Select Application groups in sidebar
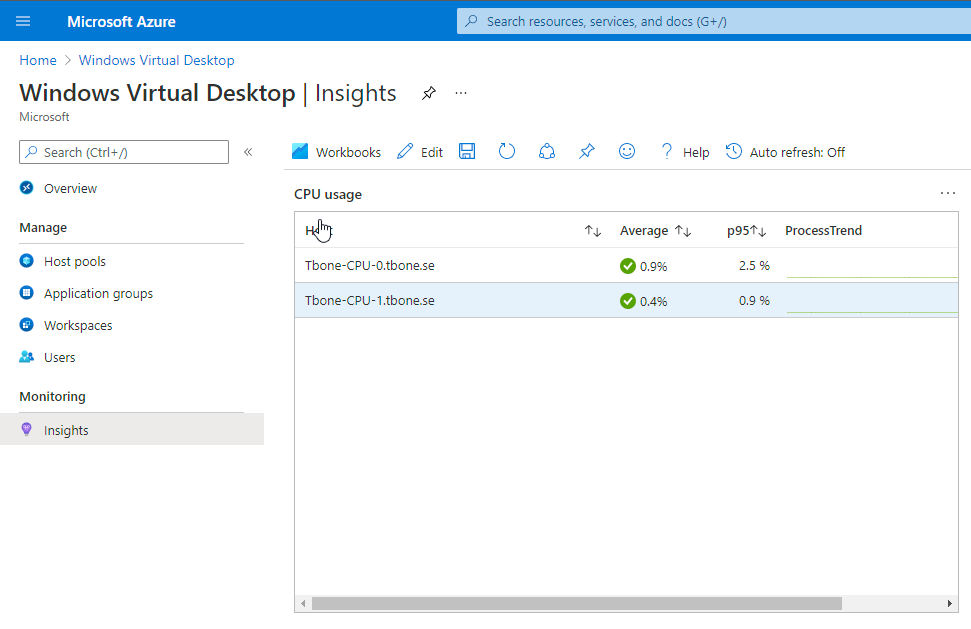This screenshot has width=971, height=629. [98, 293]
